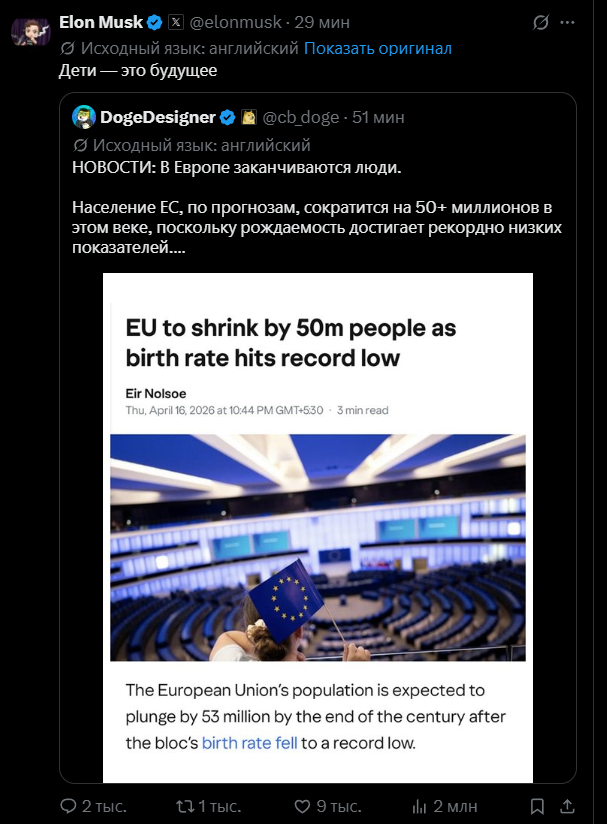Open the @elonmusk handle link
Image resolution: width=607 pixels, height=824 pixels.
pos(237,22)
